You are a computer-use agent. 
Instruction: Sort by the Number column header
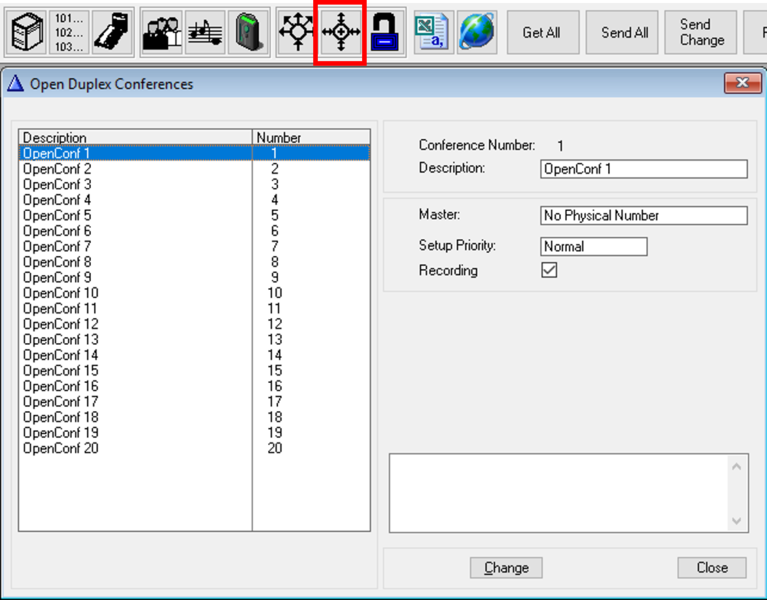tap(311, 137)
